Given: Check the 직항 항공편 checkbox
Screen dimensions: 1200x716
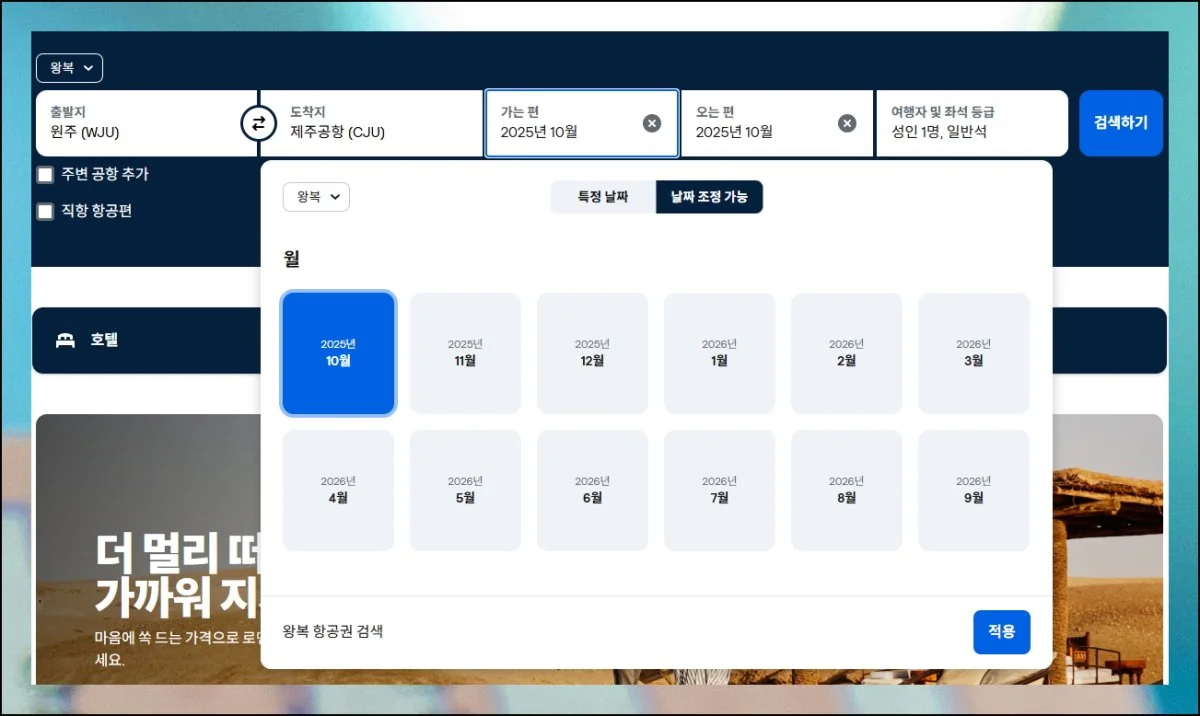Looking at the screenshot, I should [45, 211].
